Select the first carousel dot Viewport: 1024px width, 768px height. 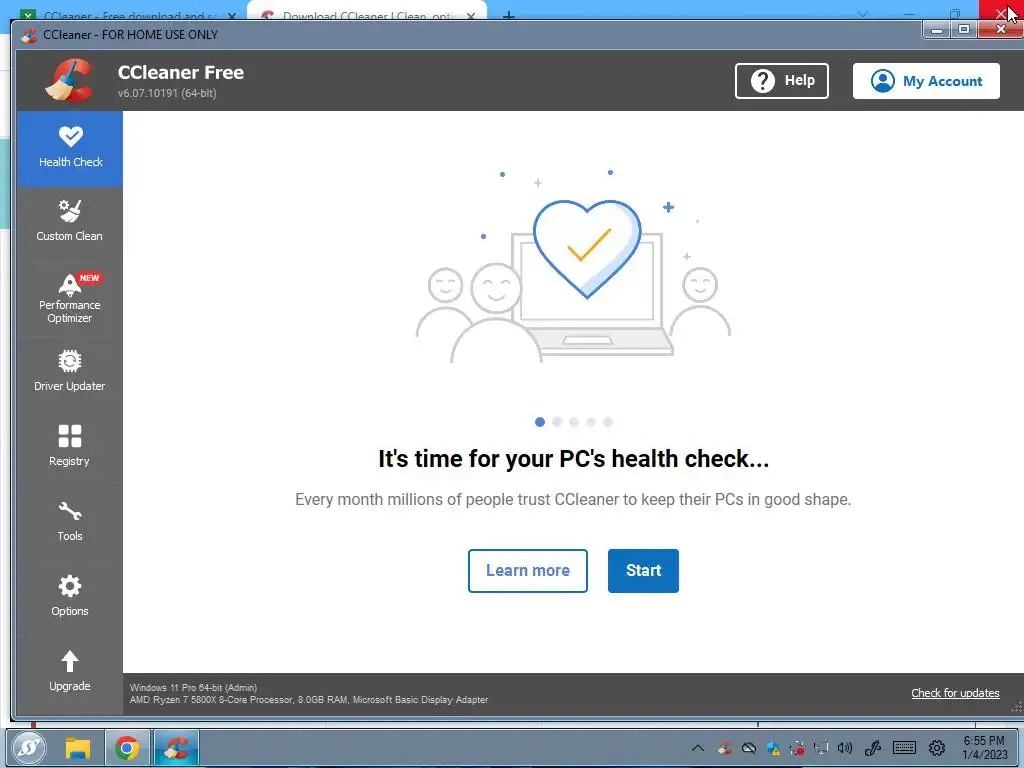tap(539, 422)
